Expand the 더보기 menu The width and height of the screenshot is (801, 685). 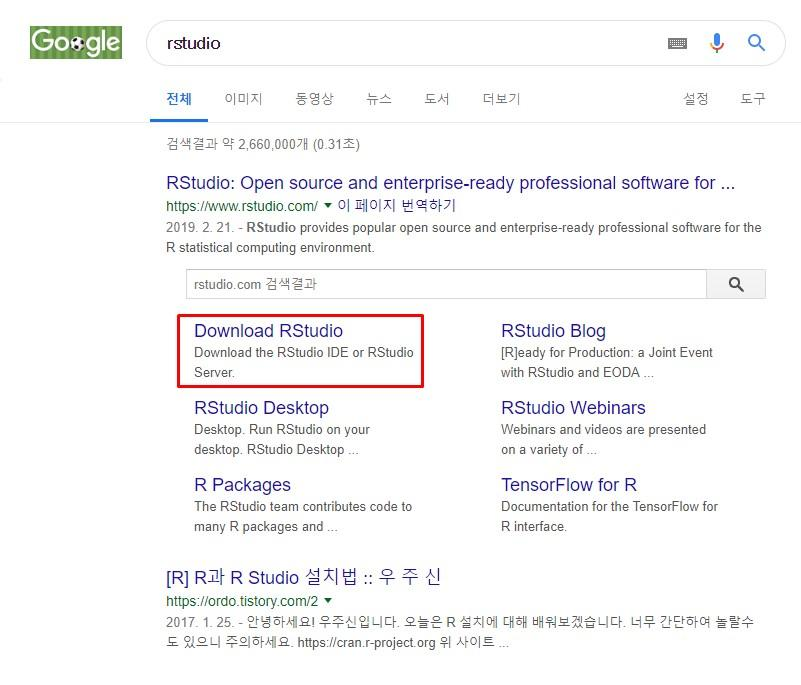click(501, 99)
